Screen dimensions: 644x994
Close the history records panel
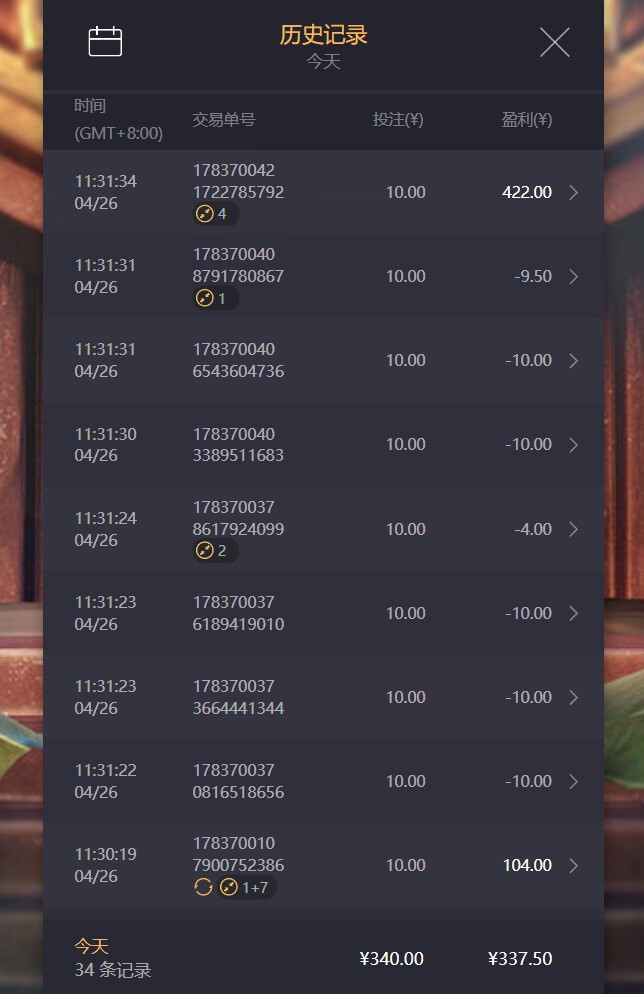click(554, 42)
